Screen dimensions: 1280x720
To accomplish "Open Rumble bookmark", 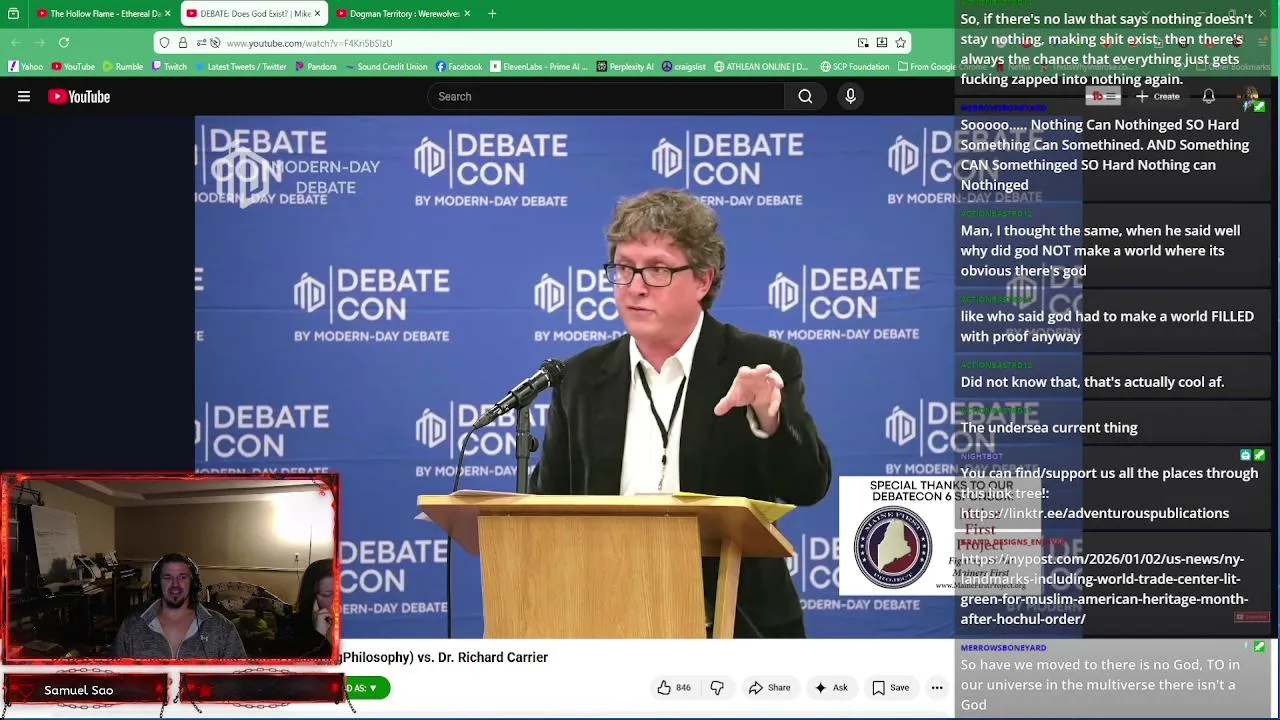I will [122, 67].
